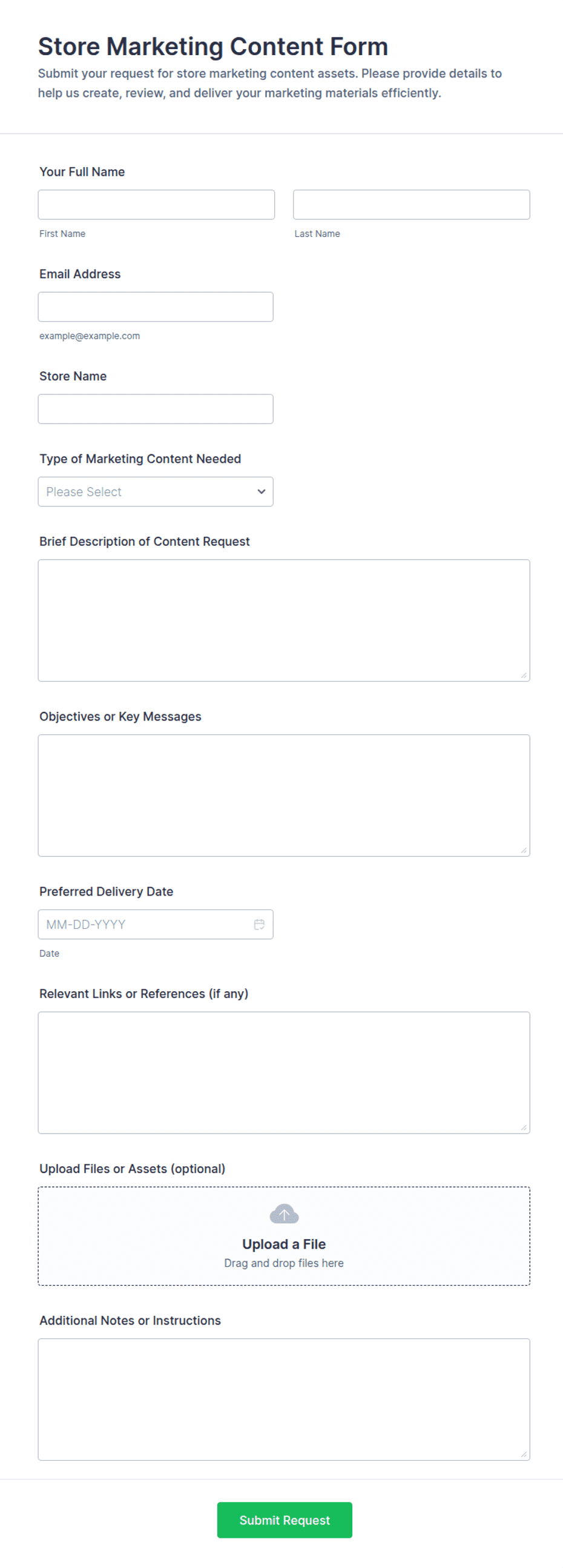
Task: Click the Relevant Links textarea resize handle
Action: pos(524,1128)
